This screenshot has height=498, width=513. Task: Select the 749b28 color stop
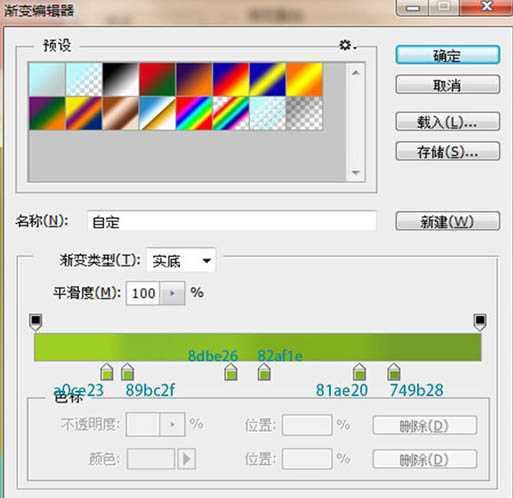click(394, 372)
